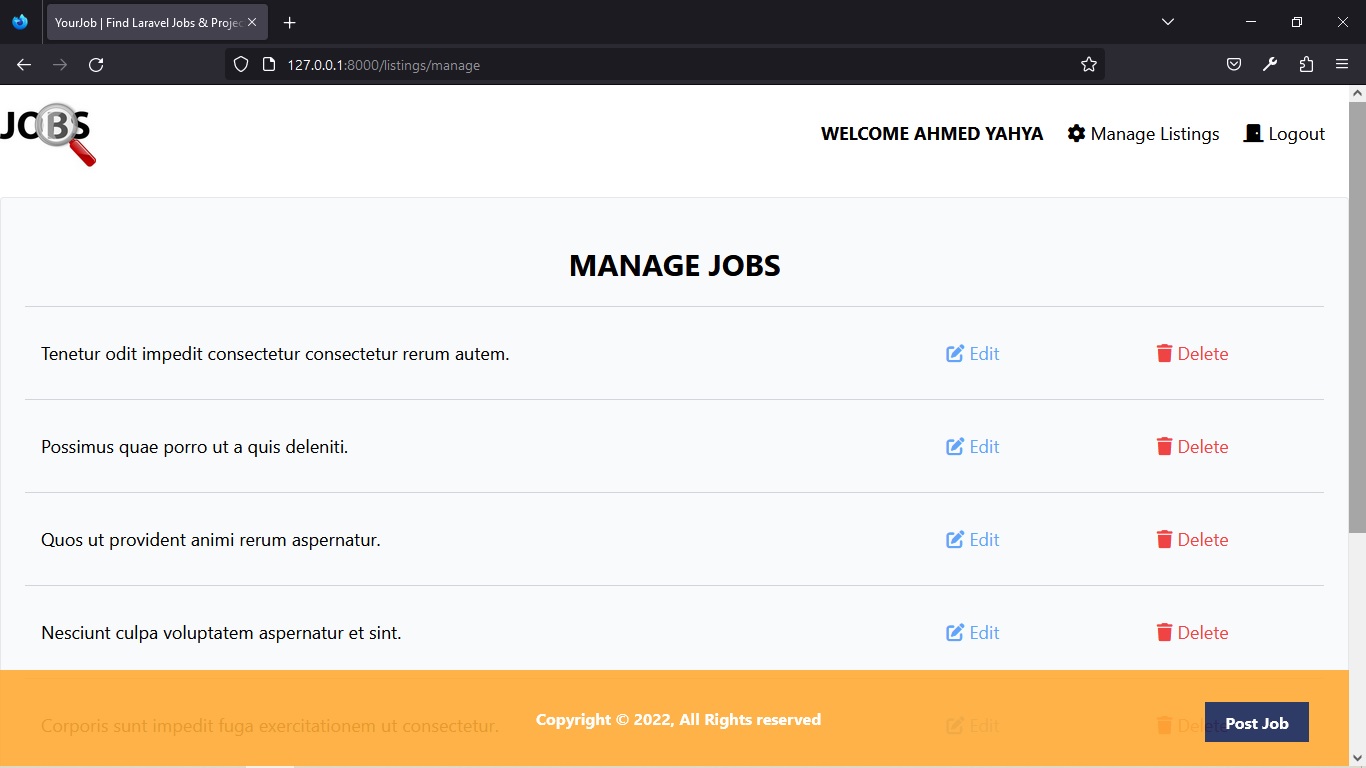Viewport: 1366px width, 768px height.
Task: Reload the page with the refresh button
Action: (x=96, y=65)
